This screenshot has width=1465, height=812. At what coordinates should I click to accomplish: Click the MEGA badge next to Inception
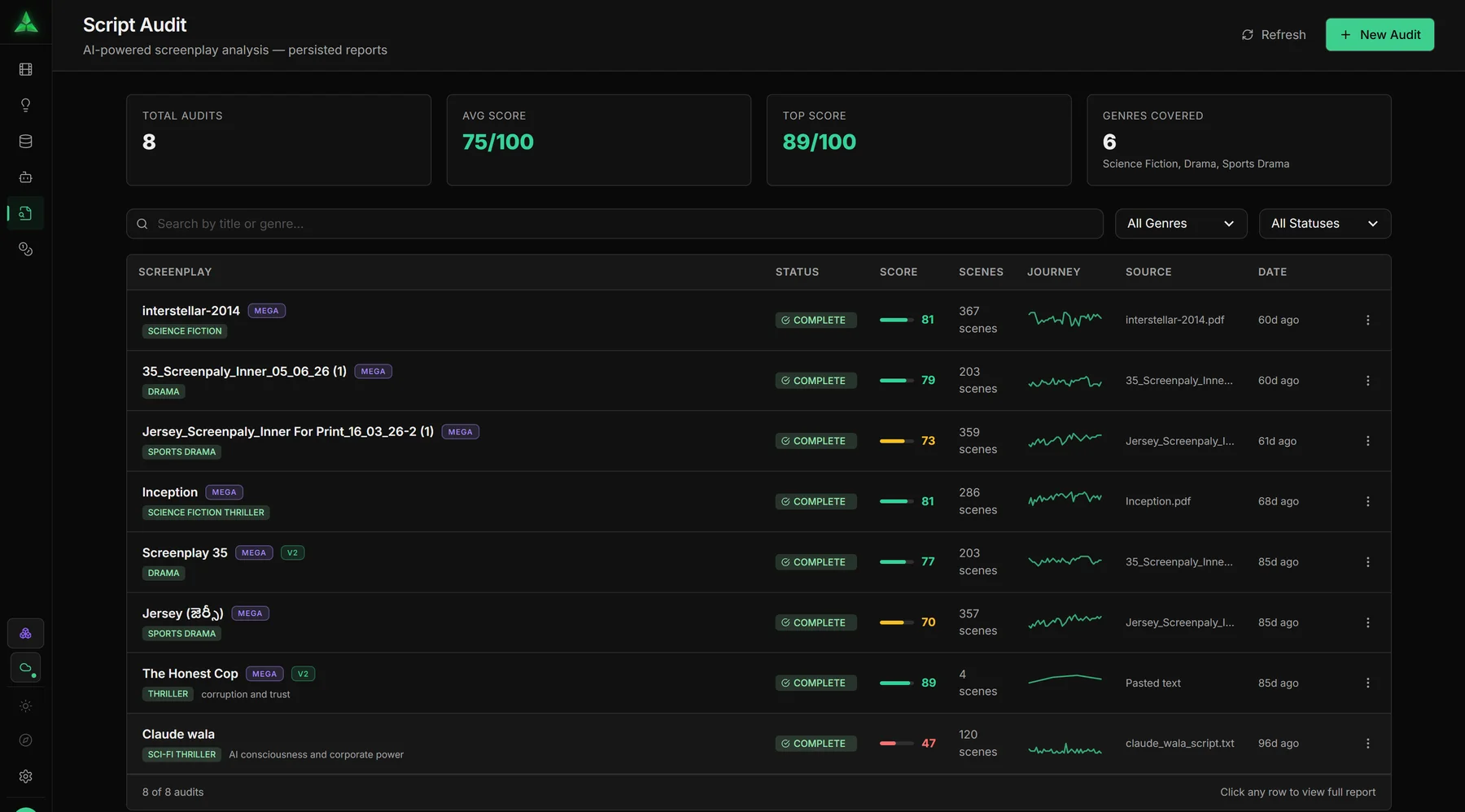[x=224, y=492]
